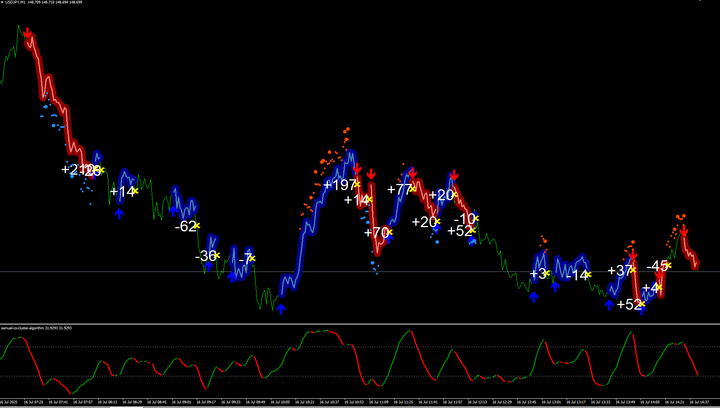
Task: Select the +77 profit label
Action: tap(397, 190)
